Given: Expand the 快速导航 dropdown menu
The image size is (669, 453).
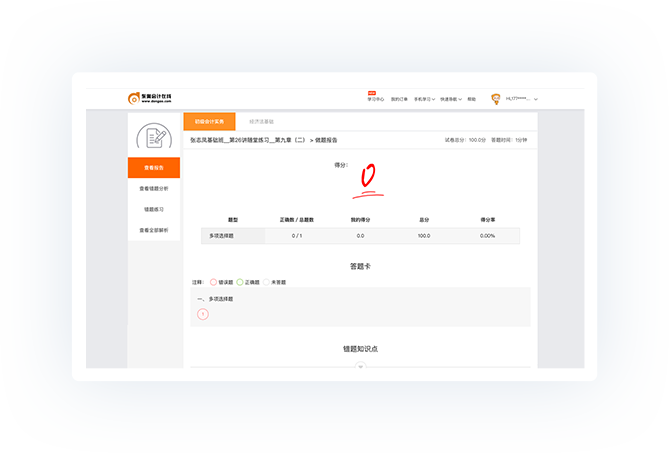Looking at the screenshot, I should click(449, 99).
